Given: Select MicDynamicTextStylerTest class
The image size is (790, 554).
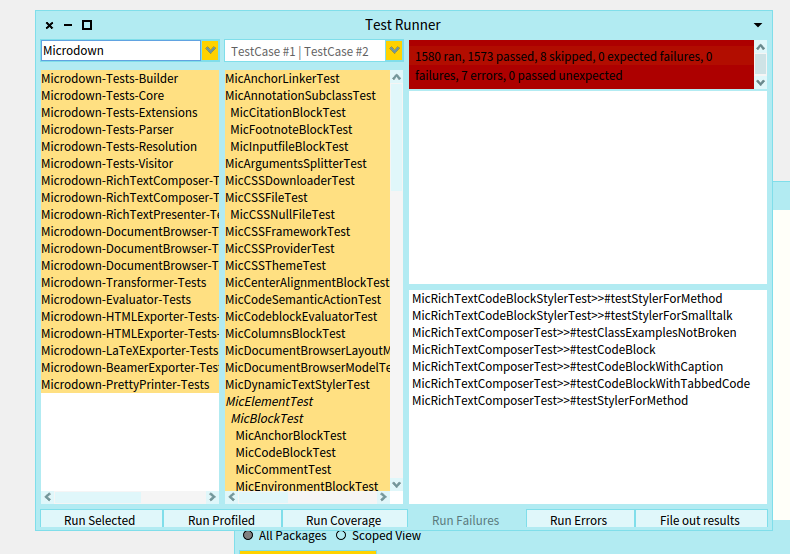Looking at the screenshot, I should (x=307, y=385).
